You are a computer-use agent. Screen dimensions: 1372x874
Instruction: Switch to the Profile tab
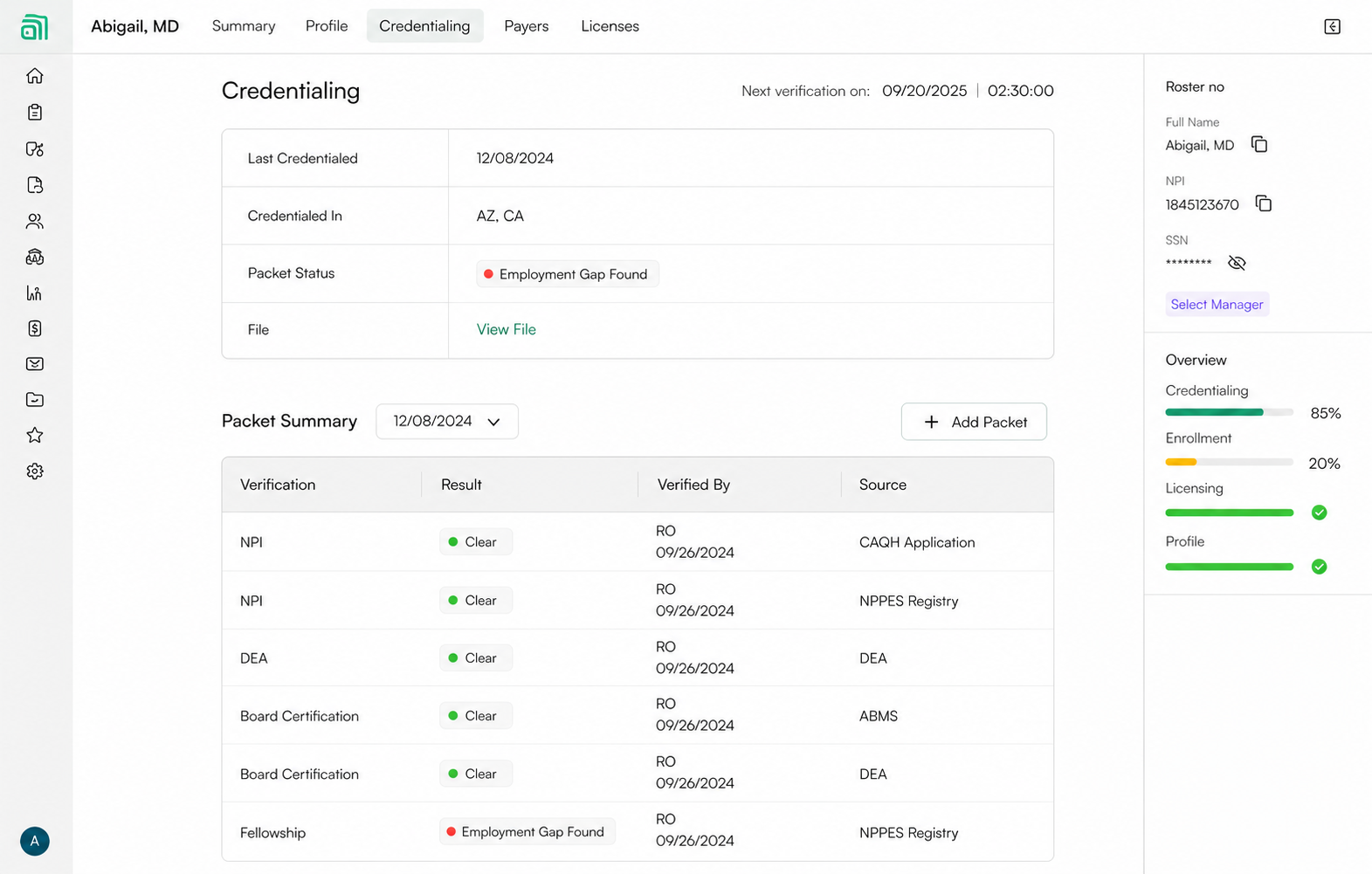tap(327, 26)
